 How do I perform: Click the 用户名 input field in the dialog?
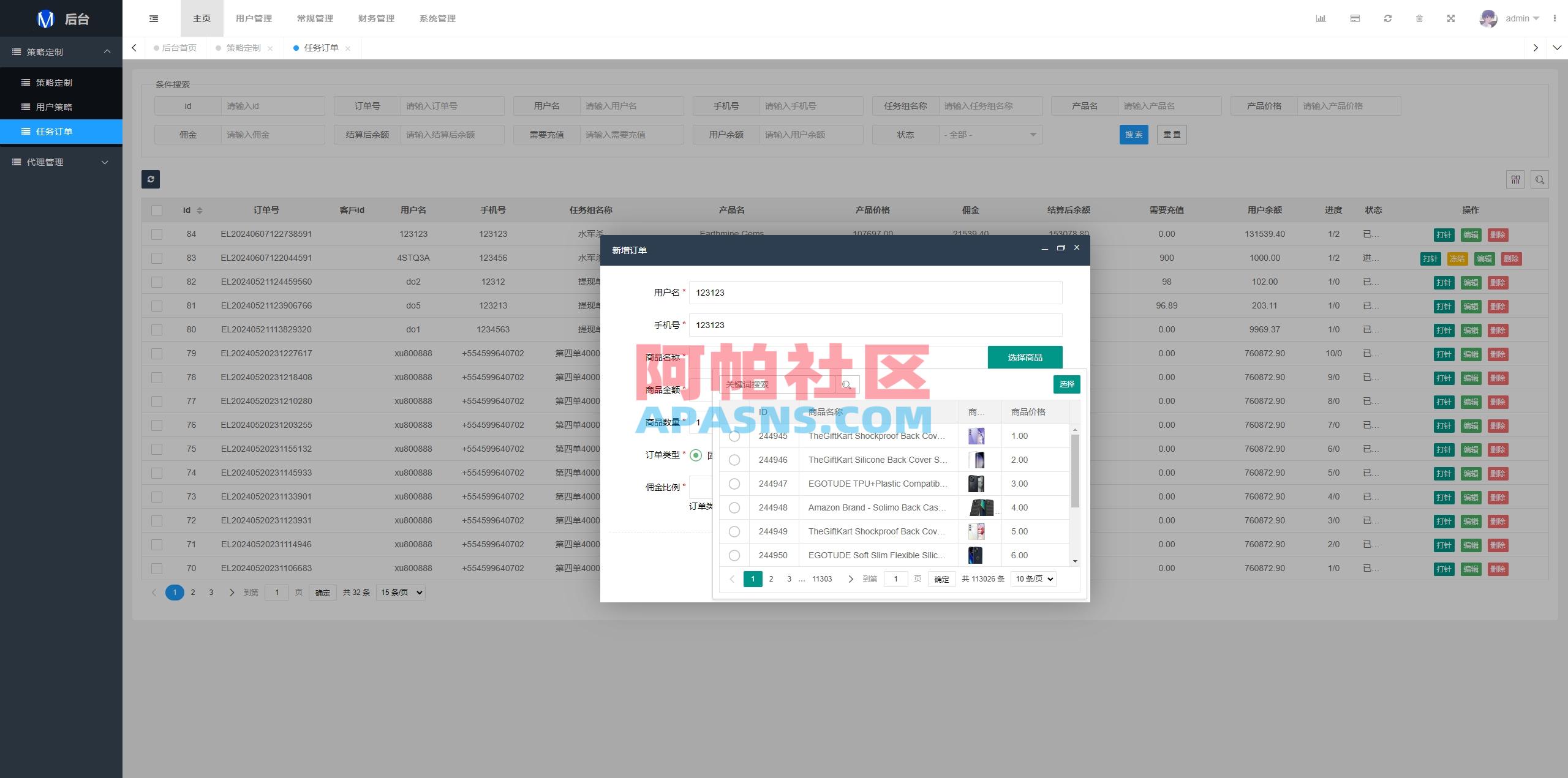[x=875, y=293]
